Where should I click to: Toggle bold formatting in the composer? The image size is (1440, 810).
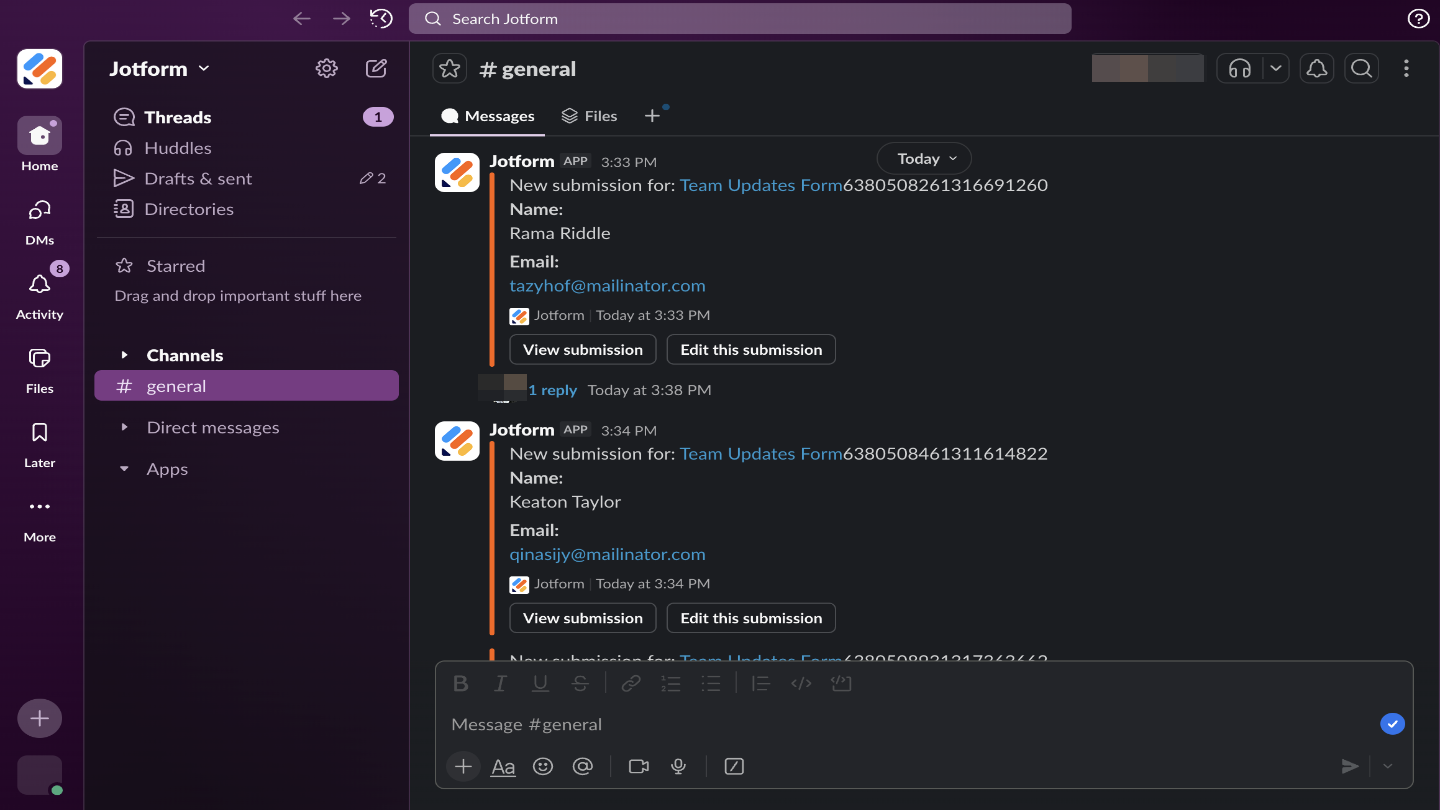[461, 683]
